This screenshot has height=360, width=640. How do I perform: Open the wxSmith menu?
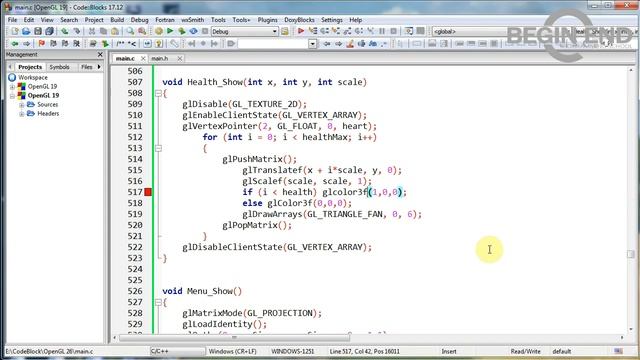(x=192, y=20)
